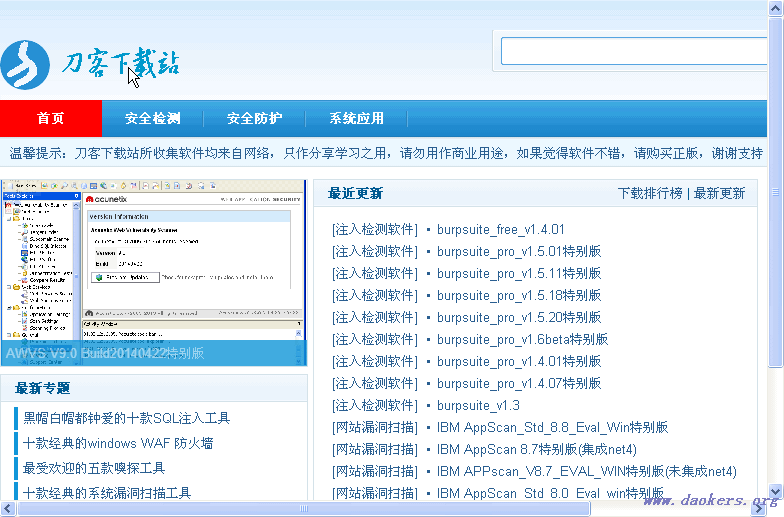Open IBM AppScan_Std_8.8_Eval_Win特别版 link
The width and height of the screenshot is (784, 517).
tap(552, 428)
